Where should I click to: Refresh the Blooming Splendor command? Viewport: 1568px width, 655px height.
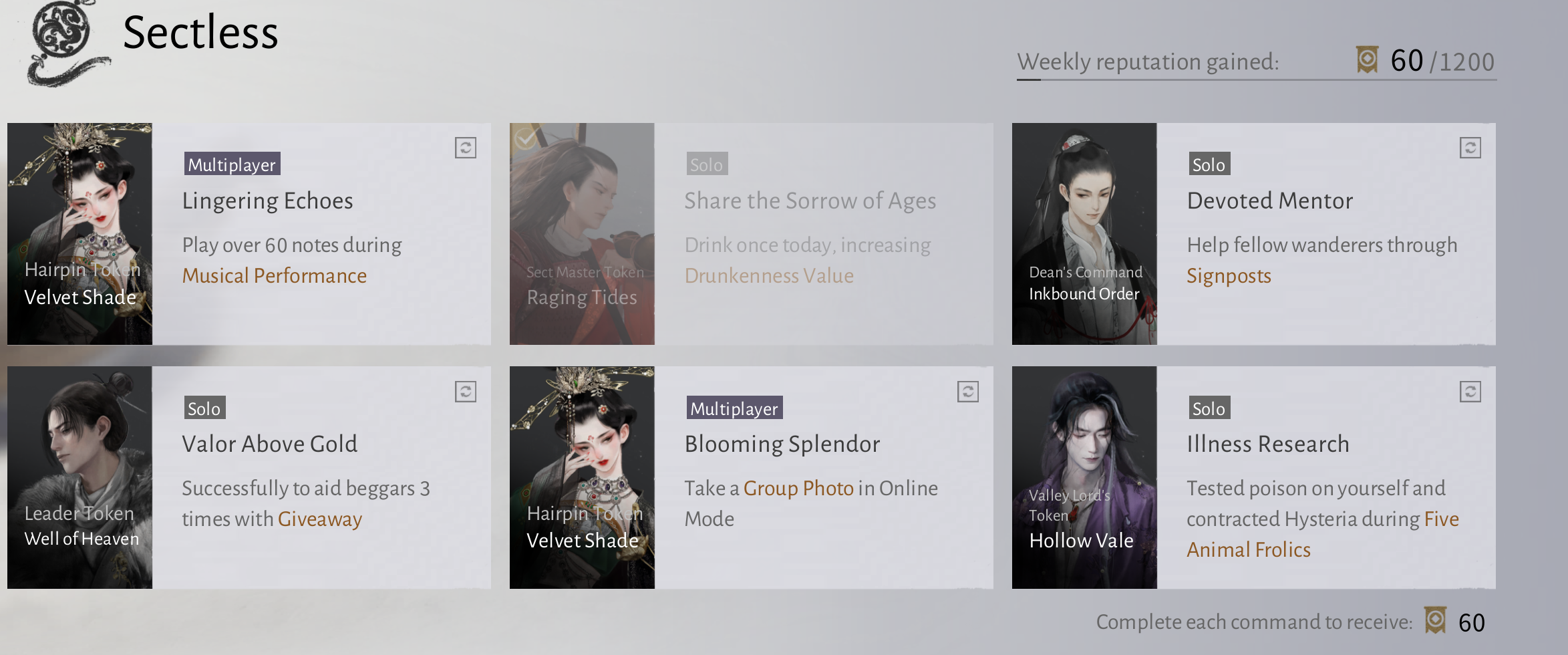(968, 392)
